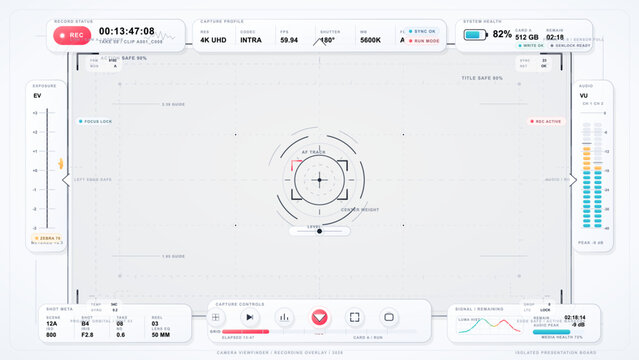Select the 180° shutter value

tap(327, 40)
